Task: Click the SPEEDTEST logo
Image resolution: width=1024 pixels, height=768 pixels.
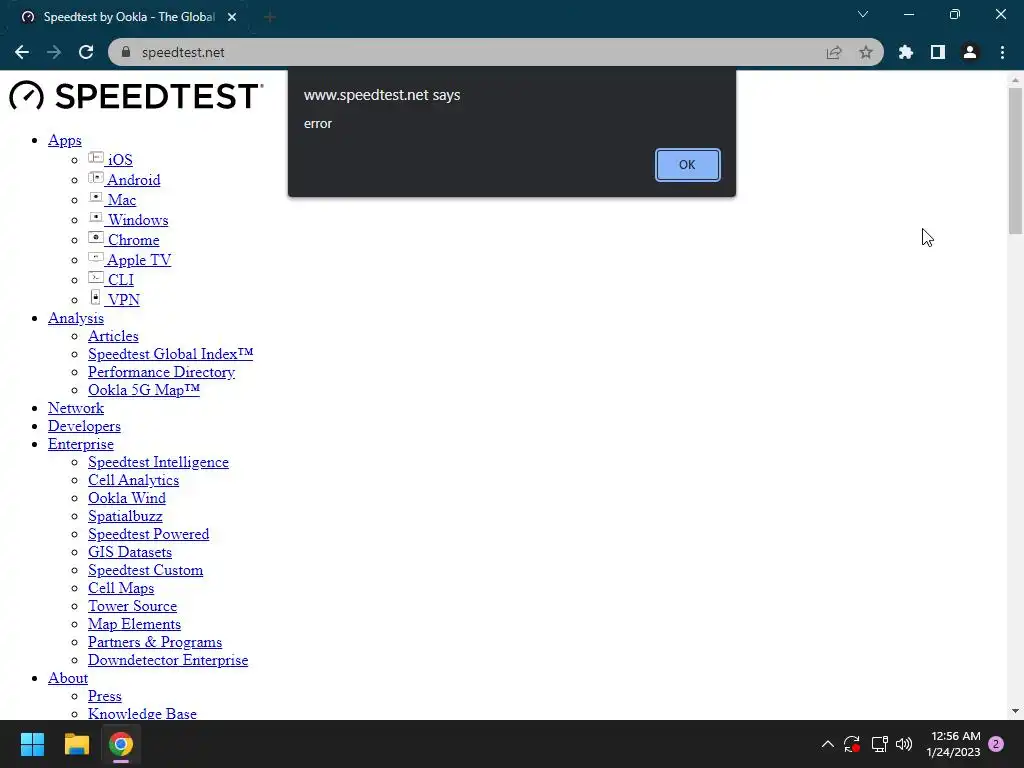Action: [x=136, y=96]
